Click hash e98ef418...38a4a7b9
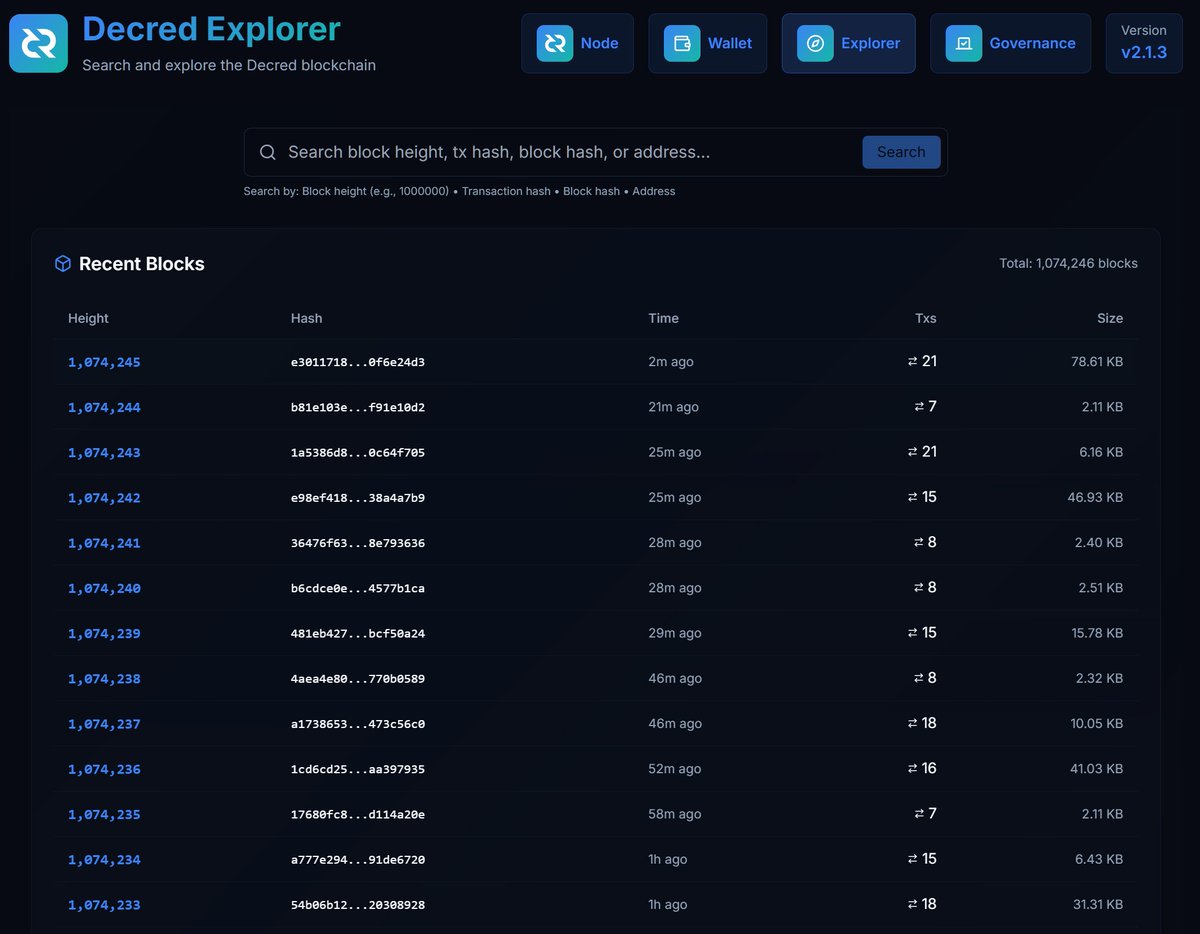The width and height of the screenshot is (1200, 934). (358, 498)
